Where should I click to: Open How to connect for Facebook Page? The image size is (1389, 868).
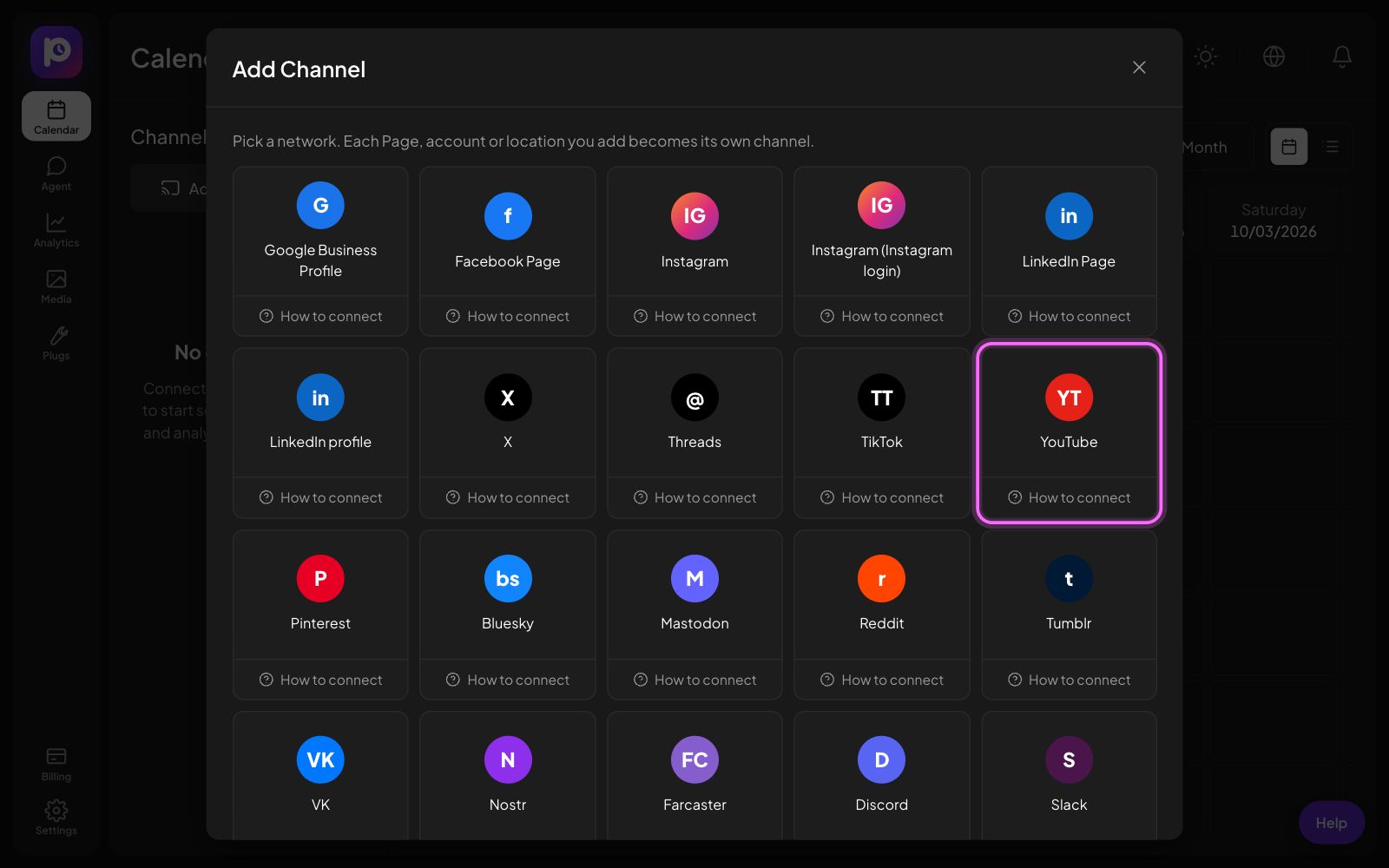[508, 316]
